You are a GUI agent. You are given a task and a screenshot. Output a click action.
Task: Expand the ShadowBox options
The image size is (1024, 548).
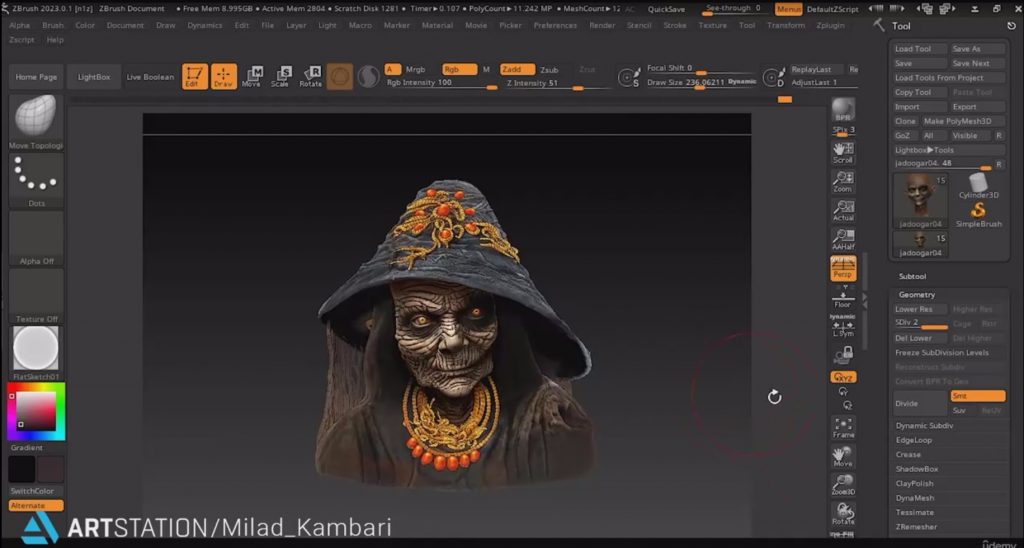(917, 469)
